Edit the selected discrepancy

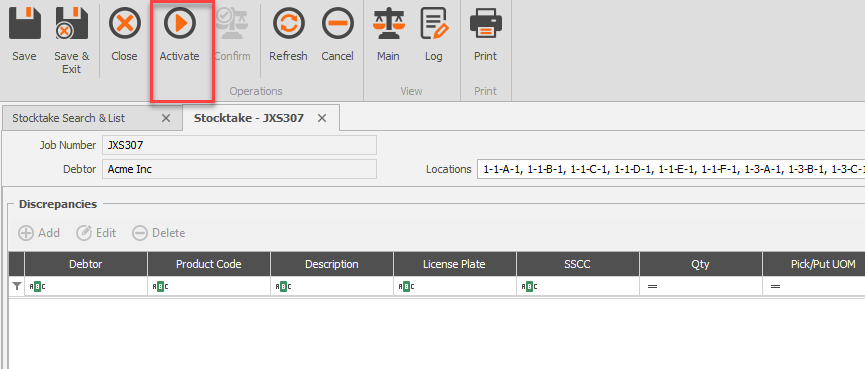pyautogui.click(x=96, y=233)
